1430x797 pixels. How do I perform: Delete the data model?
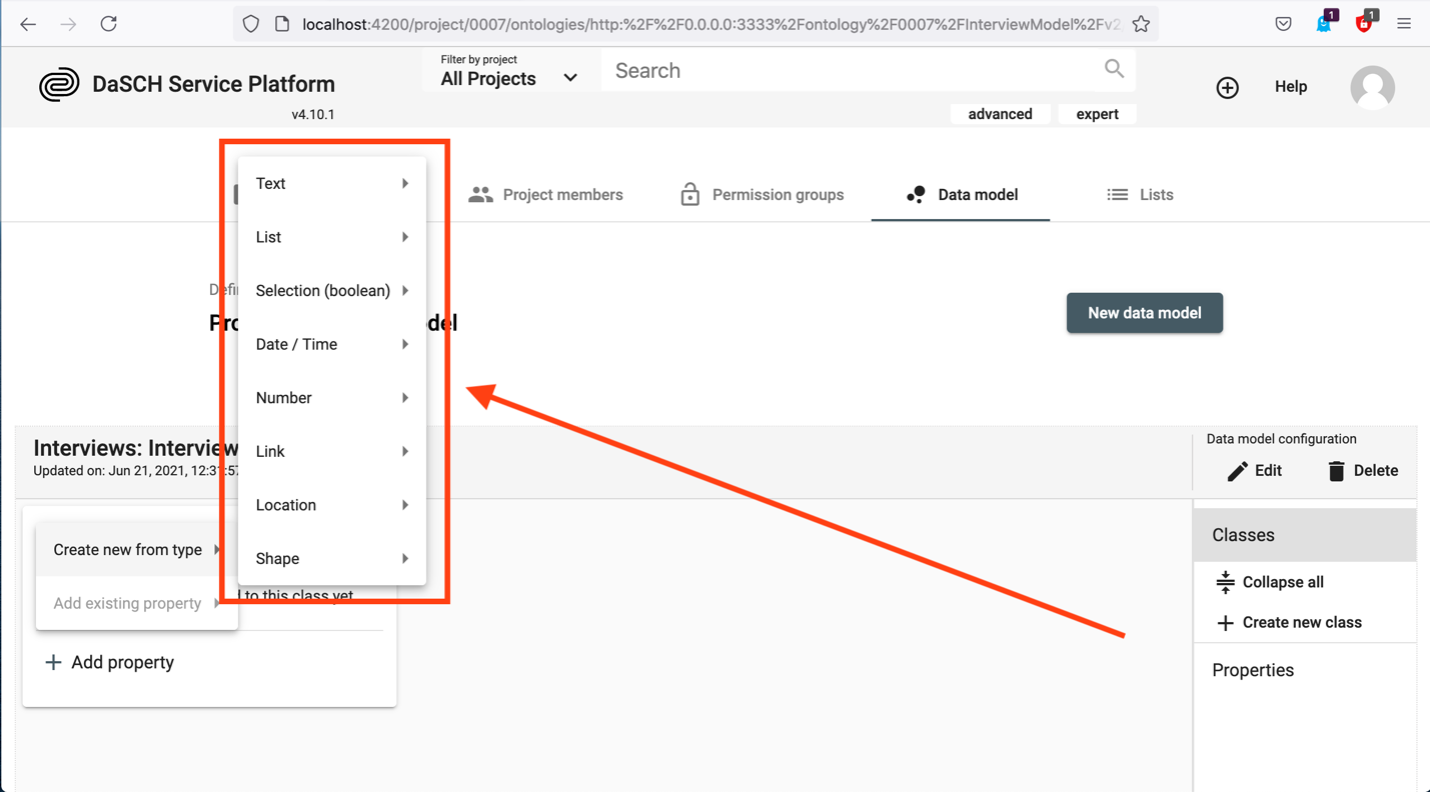point(1362,471)
